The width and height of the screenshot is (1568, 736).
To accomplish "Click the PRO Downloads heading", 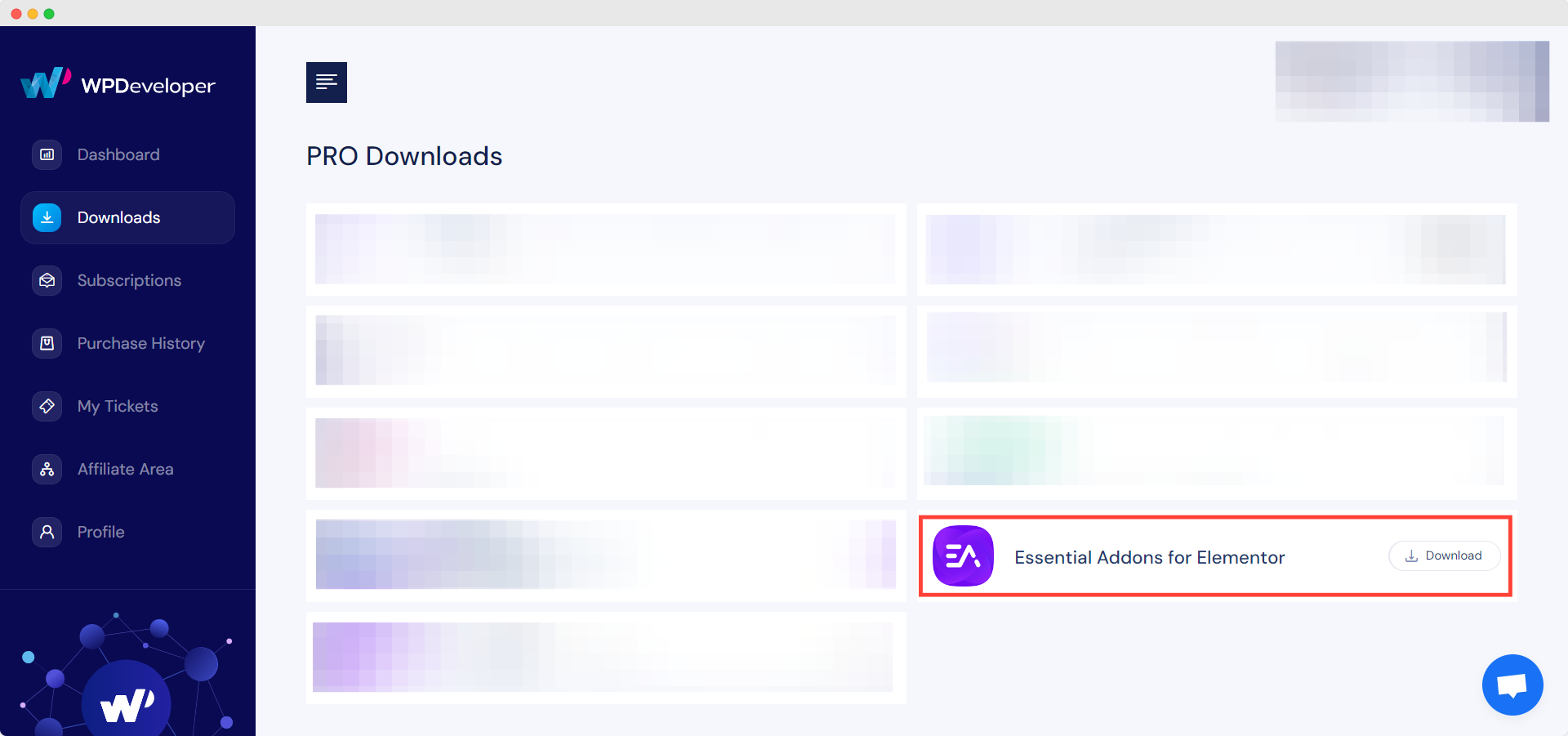I will click(404, 156).
